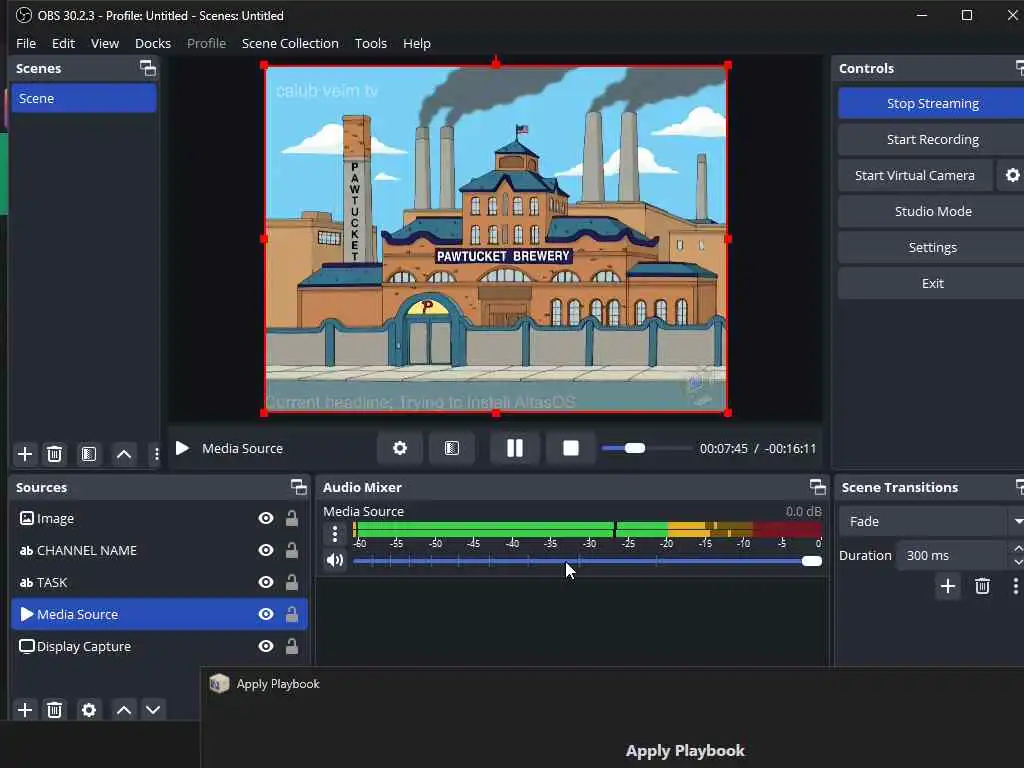Lock the Display Capture source
This screenshot has height=768, width=1024.
tap(292, 647)
